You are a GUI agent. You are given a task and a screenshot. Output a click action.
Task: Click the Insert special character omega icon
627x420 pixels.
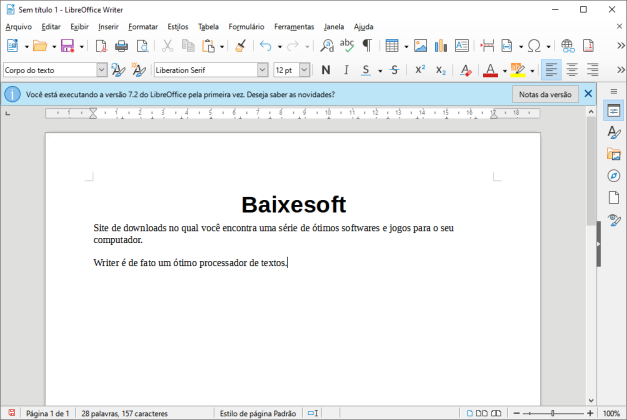tap(534, 46)
